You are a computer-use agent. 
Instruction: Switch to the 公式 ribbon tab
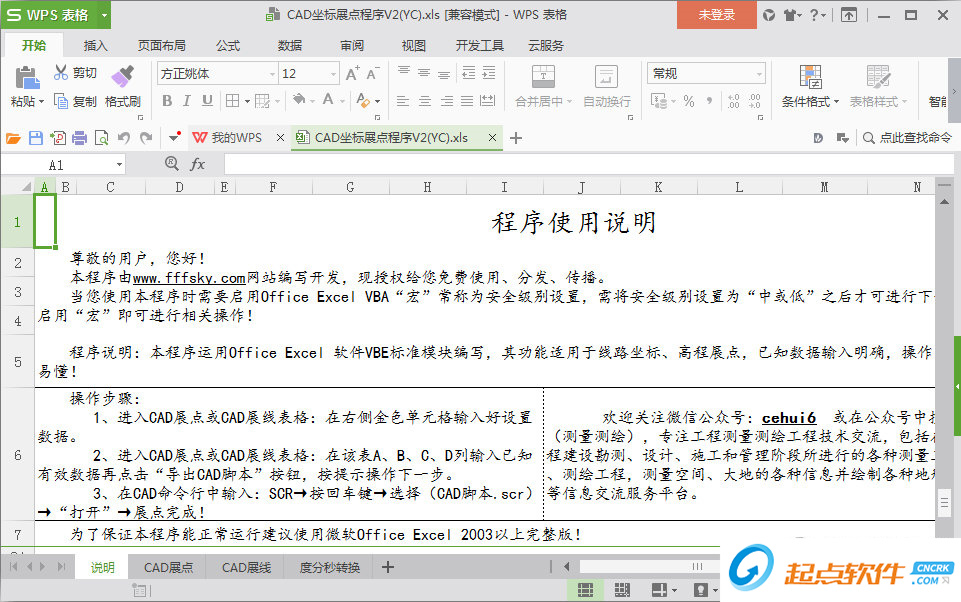click(227, 44)
